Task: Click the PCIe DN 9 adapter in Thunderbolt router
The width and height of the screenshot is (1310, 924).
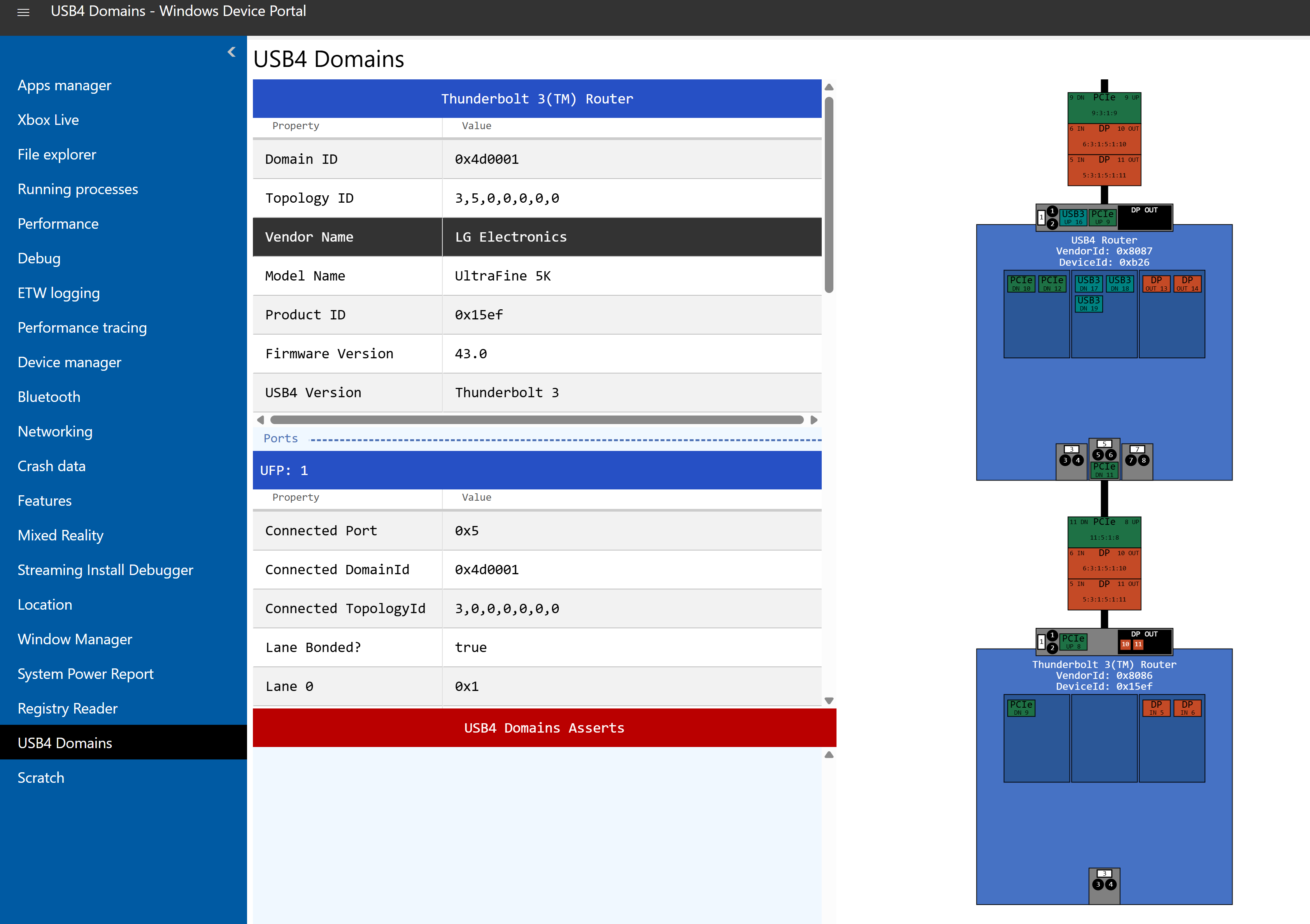Action: (x=1021, y=708)
